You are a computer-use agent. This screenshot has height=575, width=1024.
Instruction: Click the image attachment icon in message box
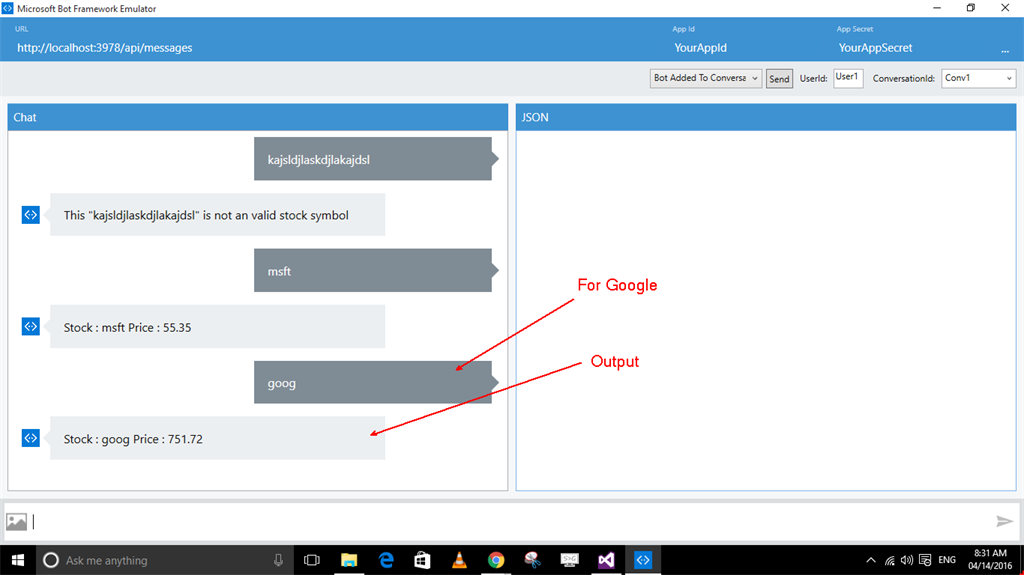pyautogui.click(x=16, y=521)
